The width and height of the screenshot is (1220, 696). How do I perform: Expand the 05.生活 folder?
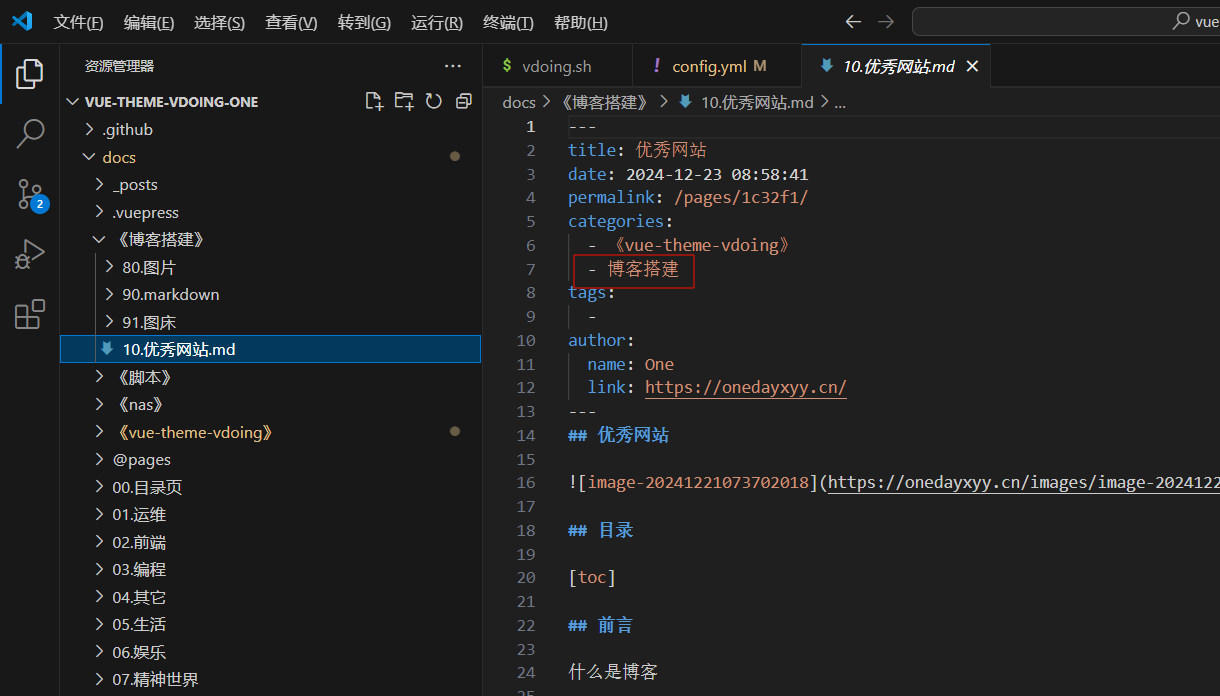click(271, 625)
